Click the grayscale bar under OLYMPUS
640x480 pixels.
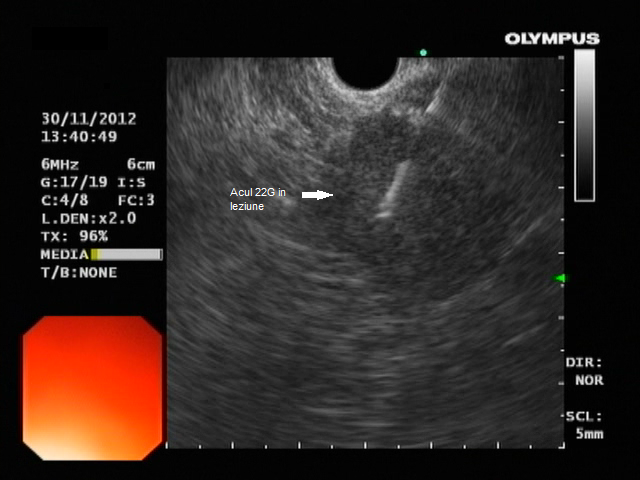click(x=584, y=125)
